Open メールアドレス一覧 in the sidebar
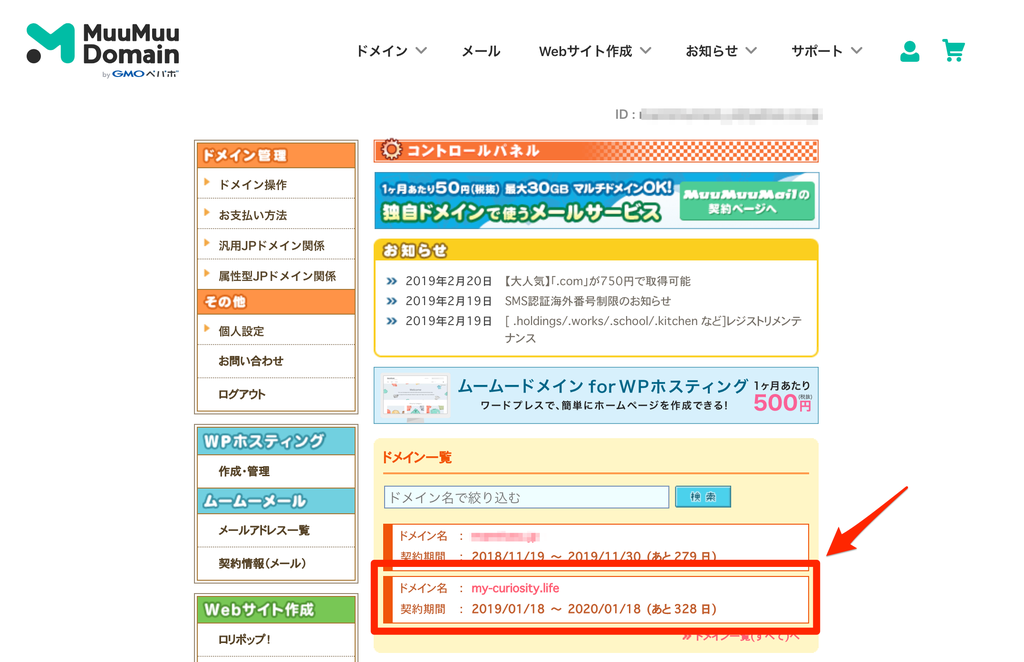Image resolution: width=1024 pixels, height=662 pixels. tap(264, 530)
